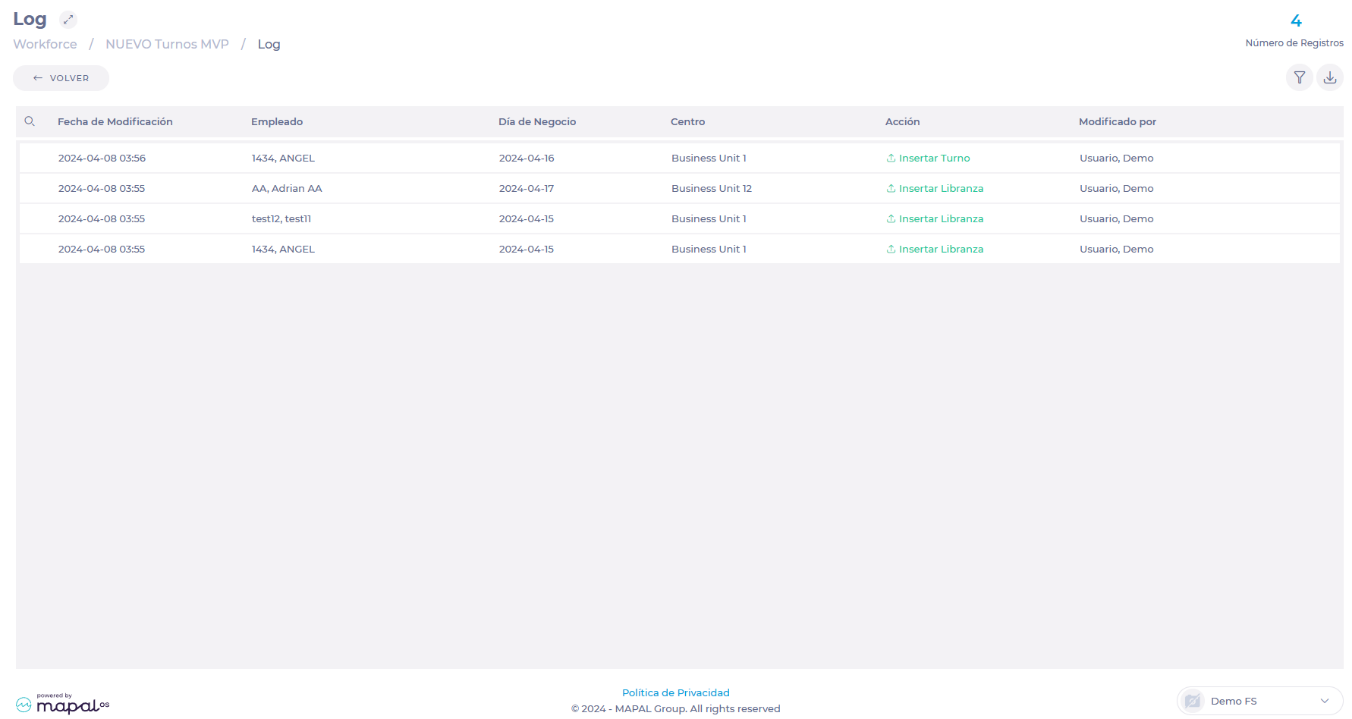
Task: Navigate to NUEVO Turnos MVP breadcrumb
Action: point(167,45)
